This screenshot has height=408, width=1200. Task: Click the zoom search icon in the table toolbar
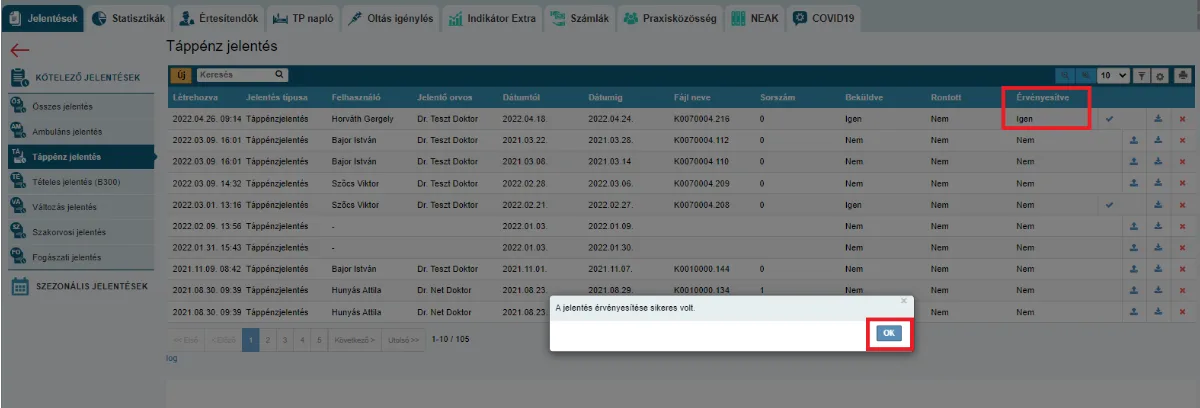click(x=1065, y=75)
